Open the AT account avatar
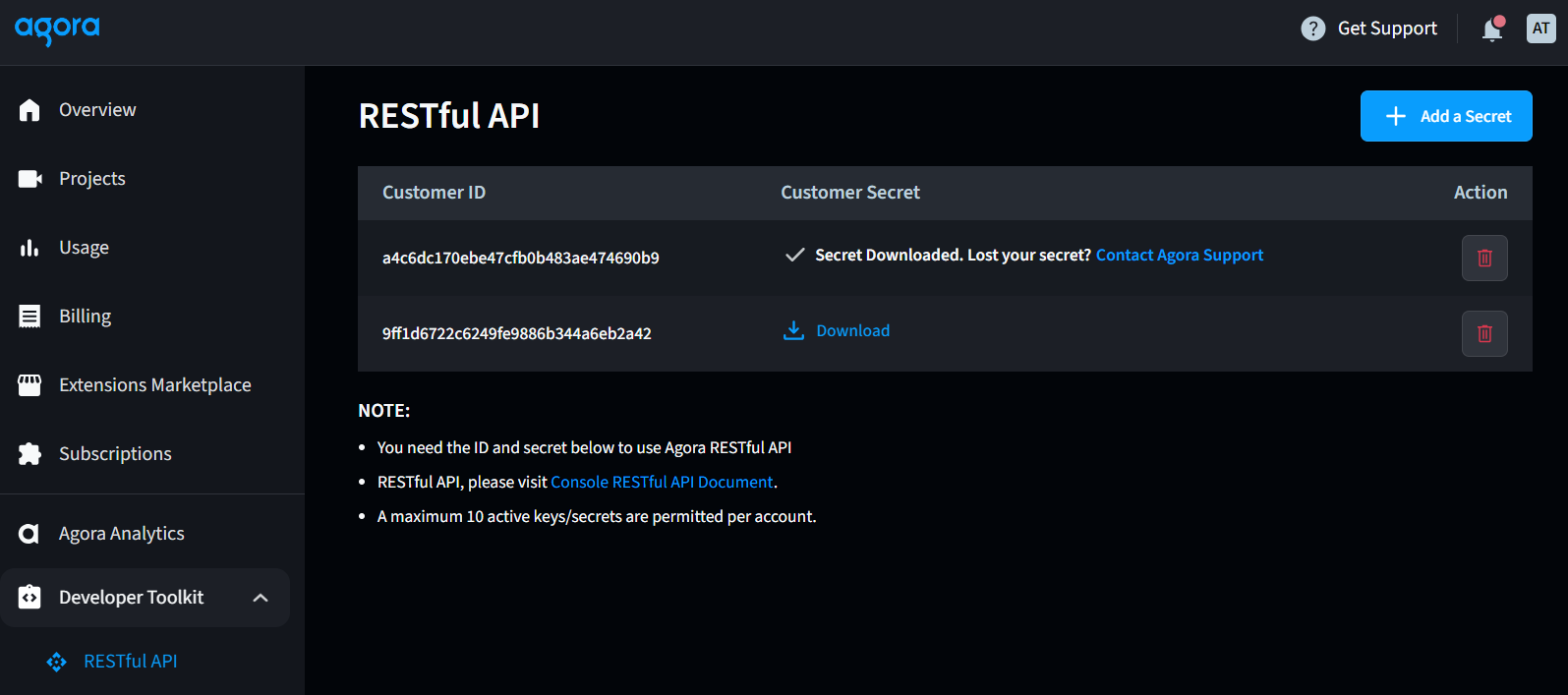Viewport: 1568px width, 695px height. (x=1540, y=29)
